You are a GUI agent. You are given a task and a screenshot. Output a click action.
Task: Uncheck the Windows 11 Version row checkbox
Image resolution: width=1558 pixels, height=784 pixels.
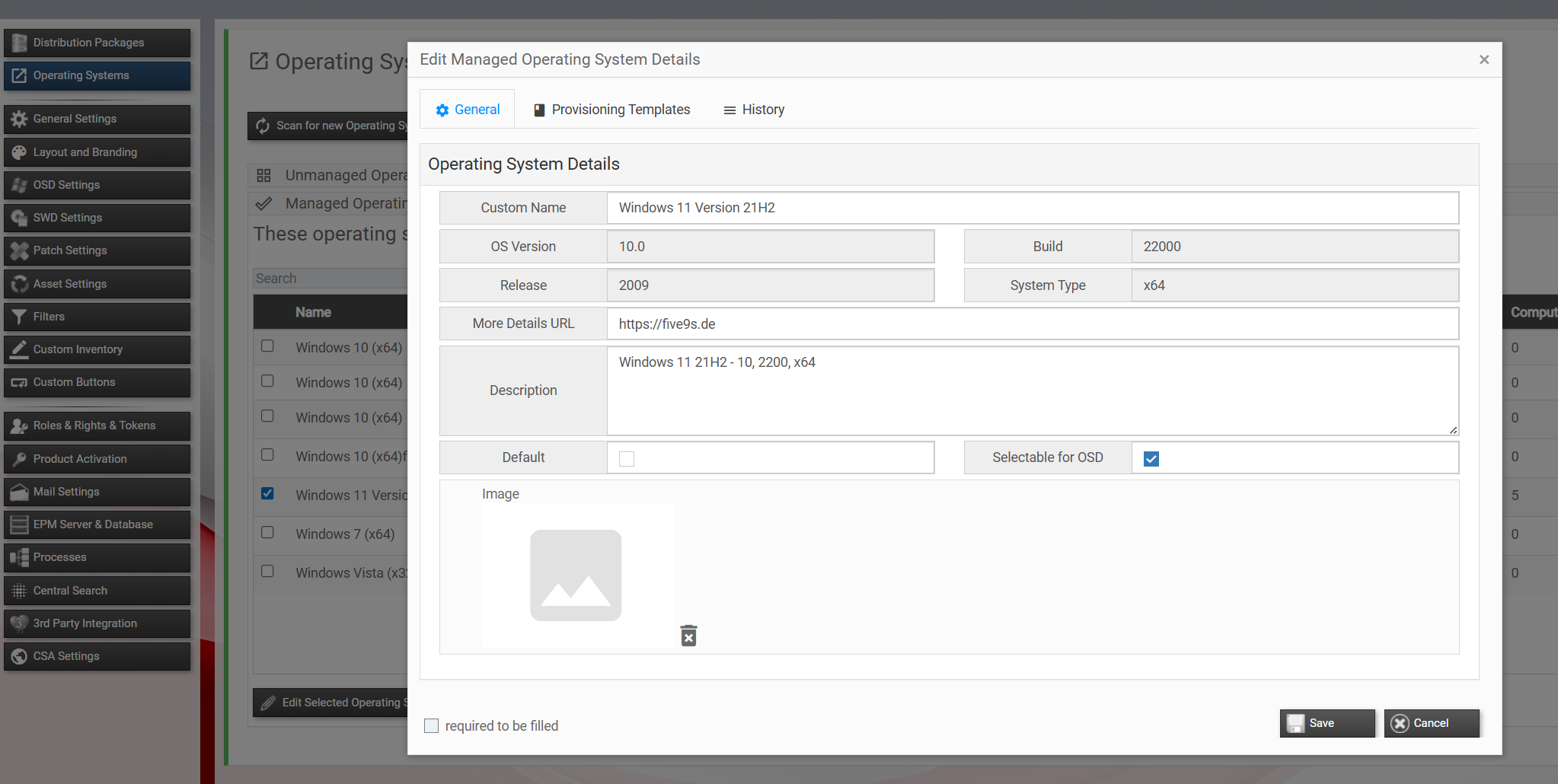267,493
